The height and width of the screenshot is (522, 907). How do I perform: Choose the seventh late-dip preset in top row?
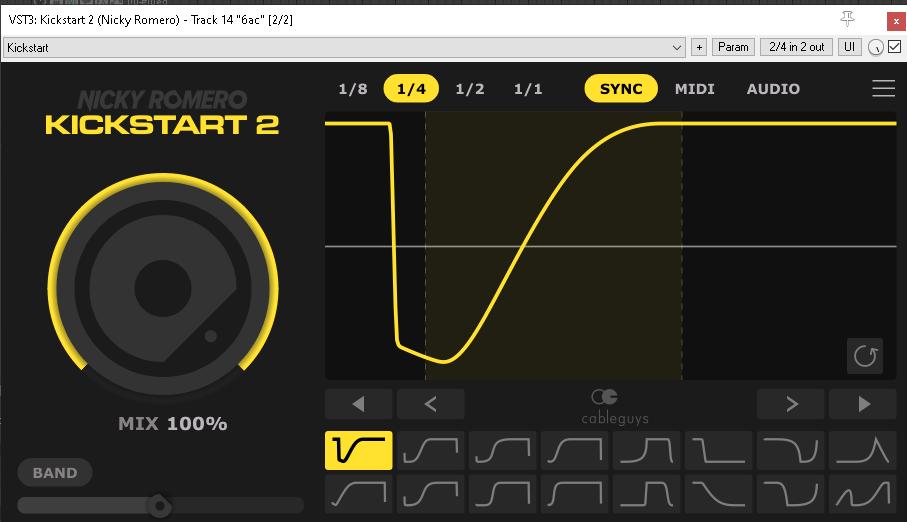tap(791, 450)
